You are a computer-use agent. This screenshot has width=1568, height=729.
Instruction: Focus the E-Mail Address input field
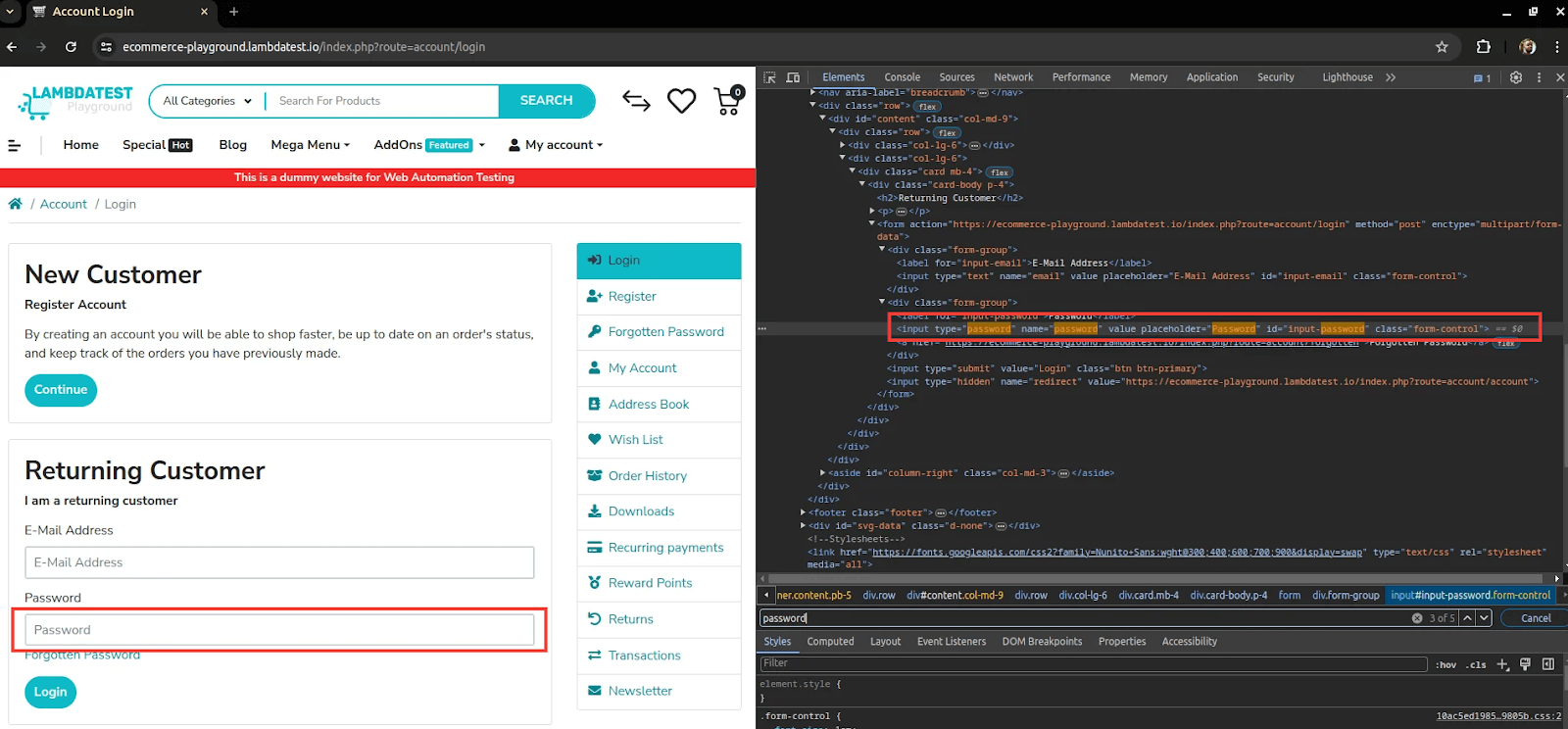[x=279, y=562]
